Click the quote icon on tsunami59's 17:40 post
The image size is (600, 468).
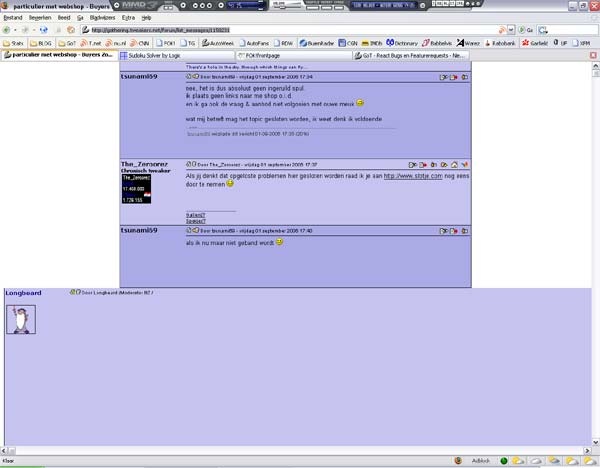point(443,231)
